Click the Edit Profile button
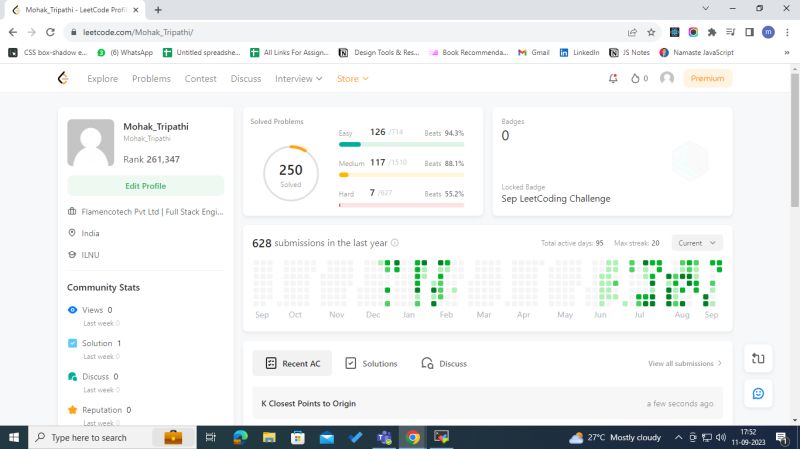 [x=145, y=186]
